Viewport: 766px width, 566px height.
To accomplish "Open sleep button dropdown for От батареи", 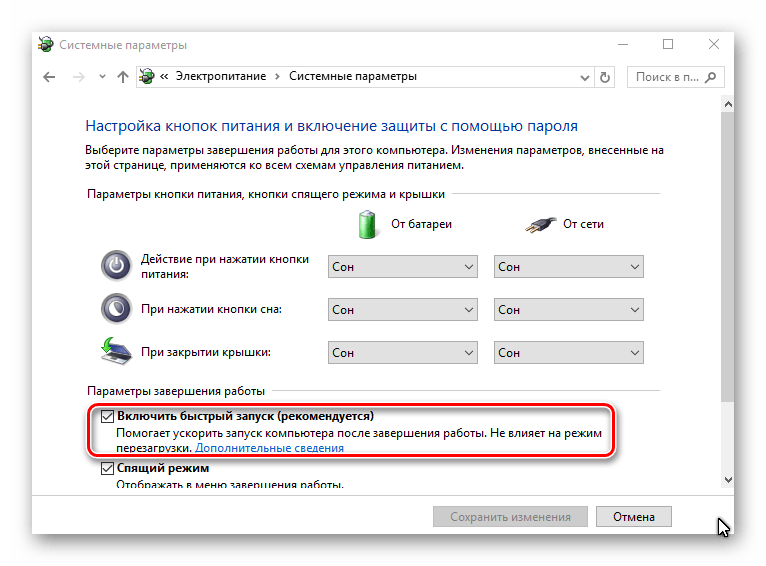I will (403, 310).
